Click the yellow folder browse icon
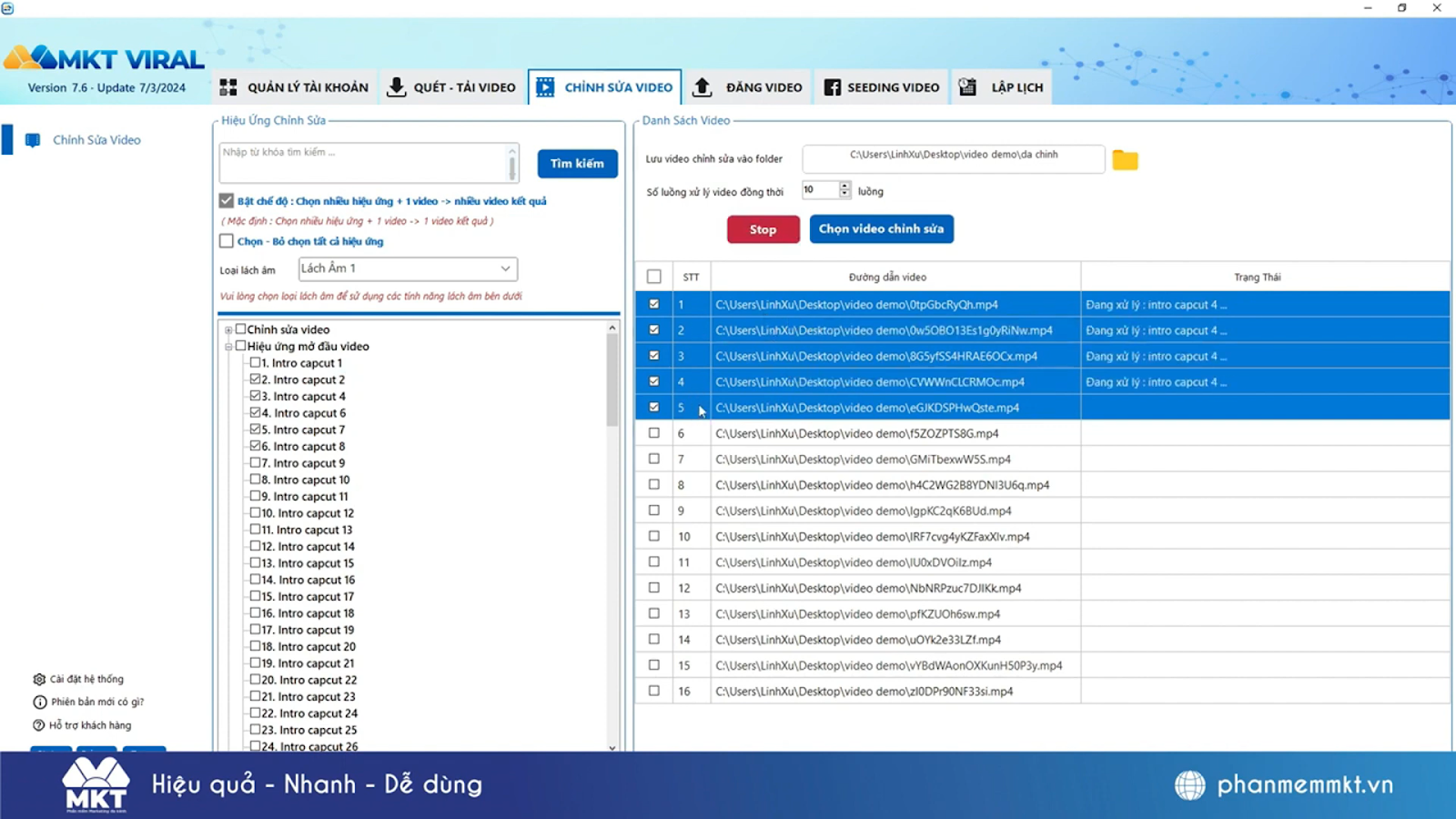The height and width of the screenshot is (819, 1456). (x=1125, y=160)
